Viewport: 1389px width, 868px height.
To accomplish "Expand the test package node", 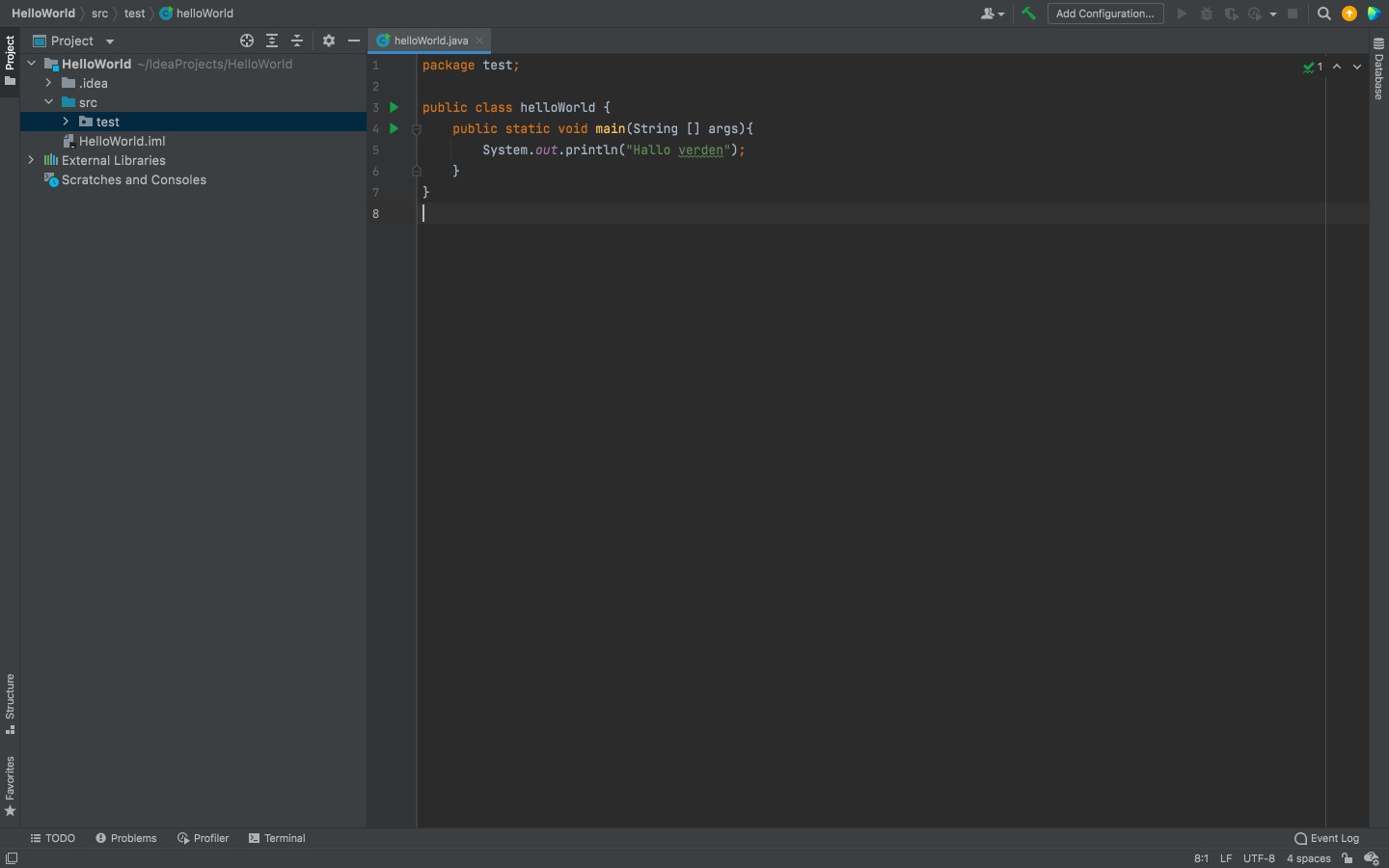I will [x=66, y=122].
